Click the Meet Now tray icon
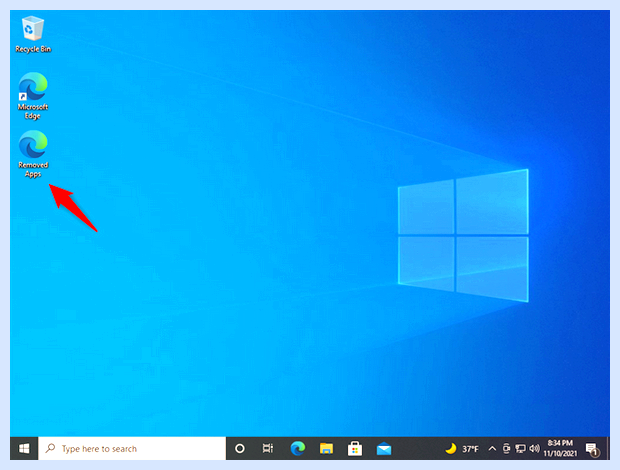 click(507, 449)
